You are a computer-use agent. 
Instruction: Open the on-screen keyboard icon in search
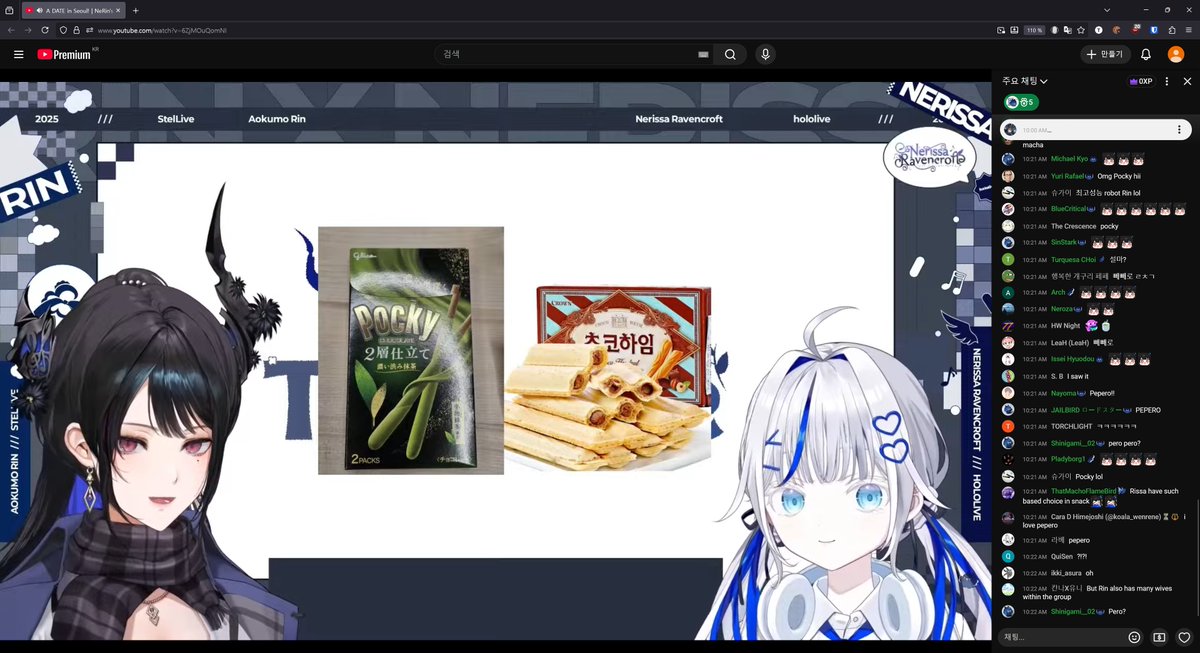[703, 54]
